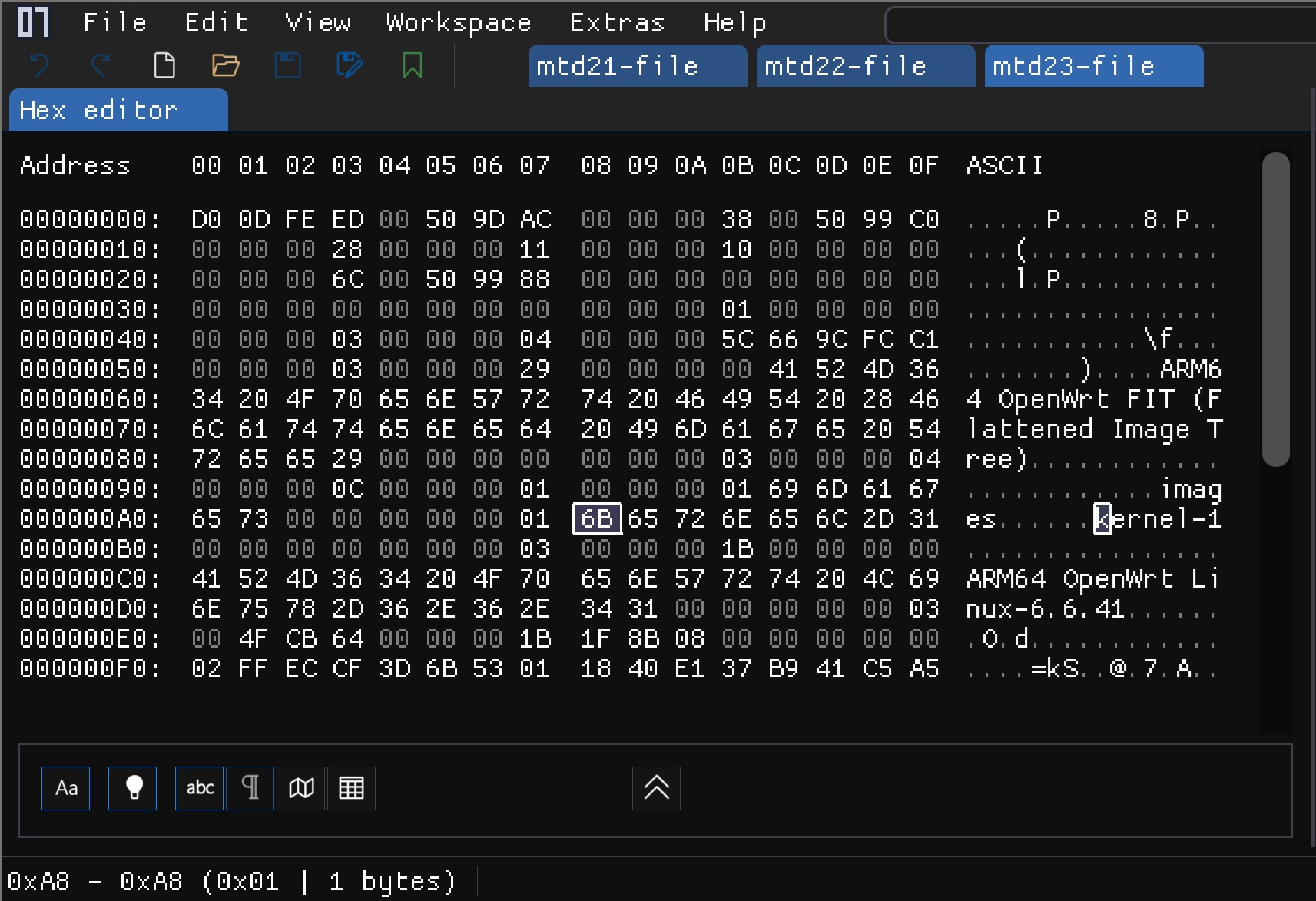Create a new file with page icon

164,65
